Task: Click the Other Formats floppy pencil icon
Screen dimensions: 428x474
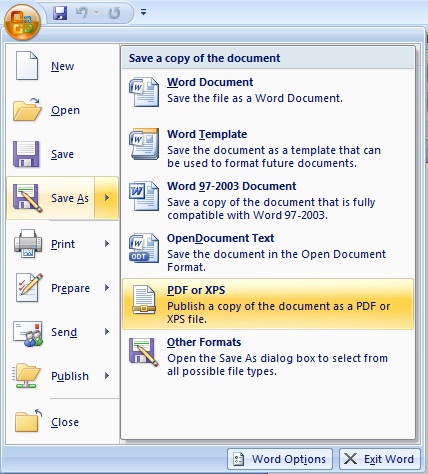Action: [144, 352]
